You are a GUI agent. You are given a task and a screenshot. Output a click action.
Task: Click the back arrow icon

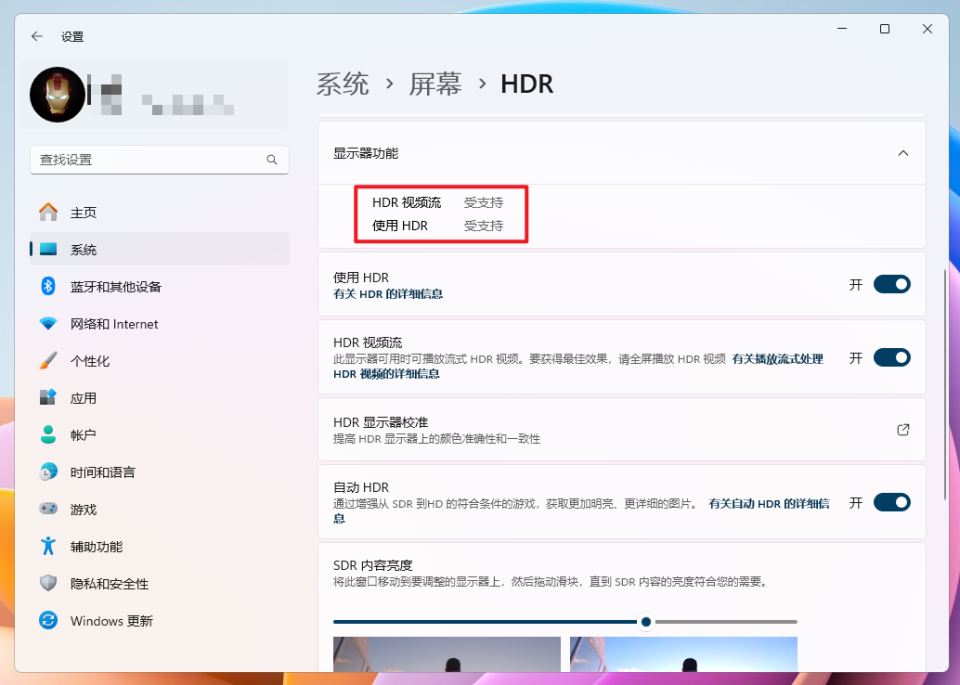click(37, 36)
